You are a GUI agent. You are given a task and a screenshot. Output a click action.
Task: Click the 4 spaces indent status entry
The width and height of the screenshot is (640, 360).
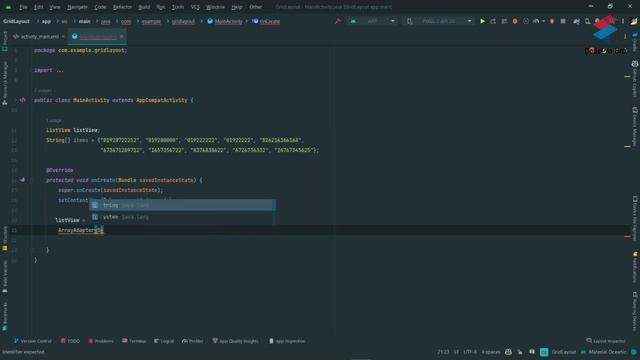pyautogui.click(x=490, y=352)
